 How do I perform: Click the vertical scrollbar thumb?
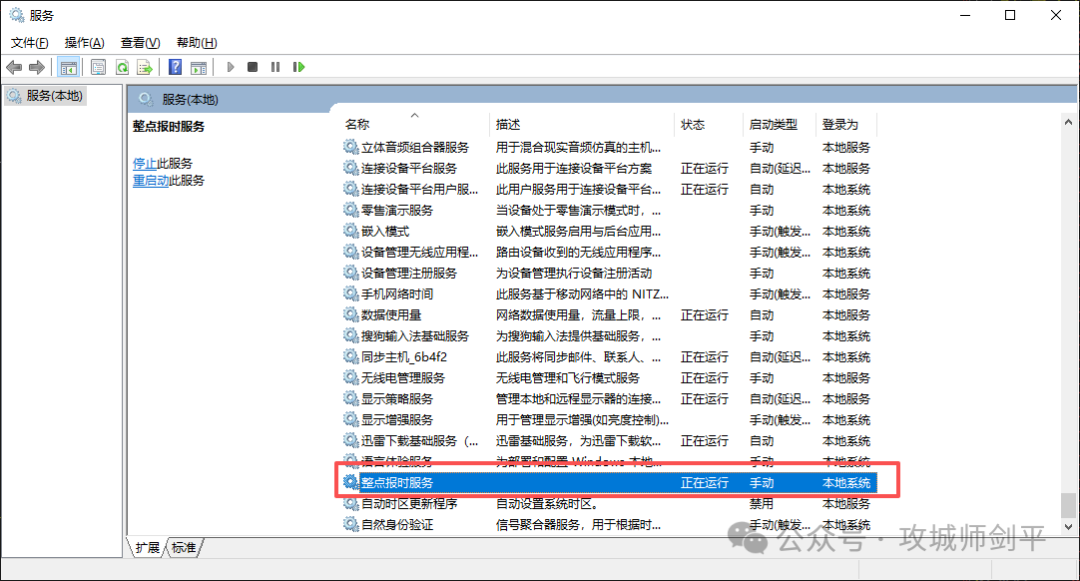click(x=1068, y=505)
